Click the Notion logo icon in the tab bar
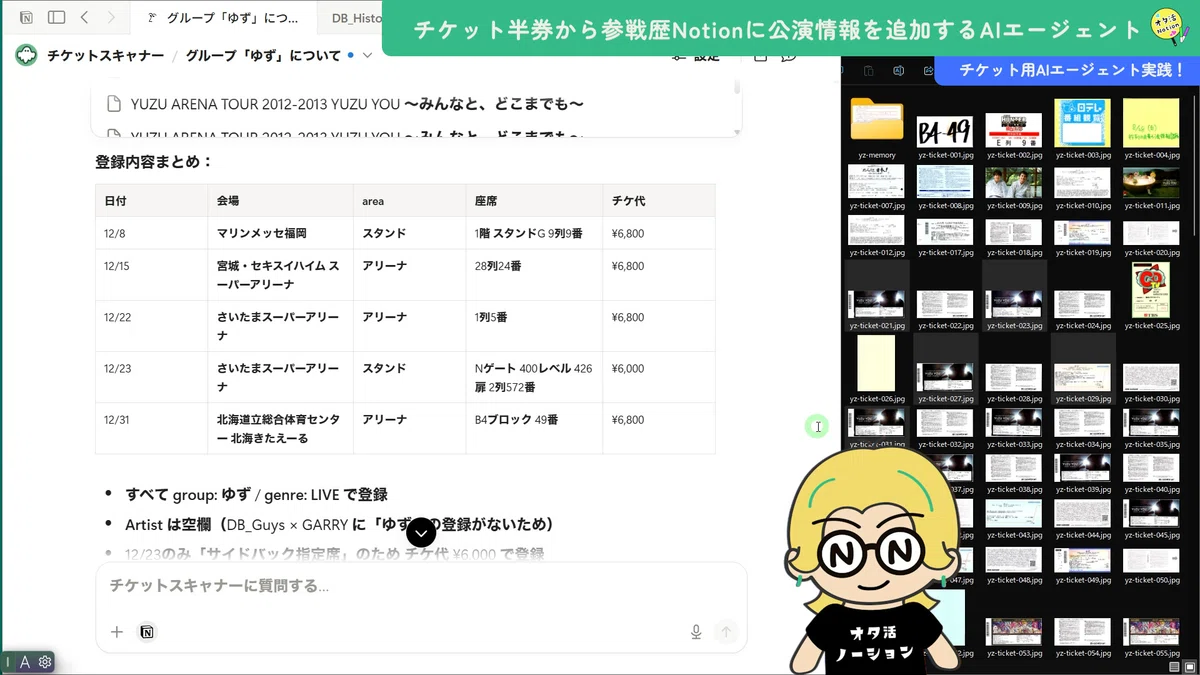 27,17
